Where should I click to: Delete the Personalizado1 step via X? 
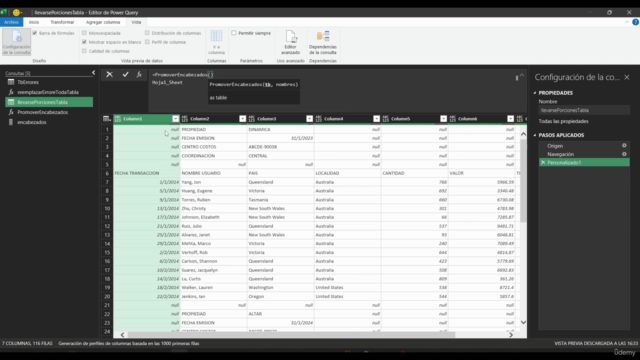tap(543, 162)
